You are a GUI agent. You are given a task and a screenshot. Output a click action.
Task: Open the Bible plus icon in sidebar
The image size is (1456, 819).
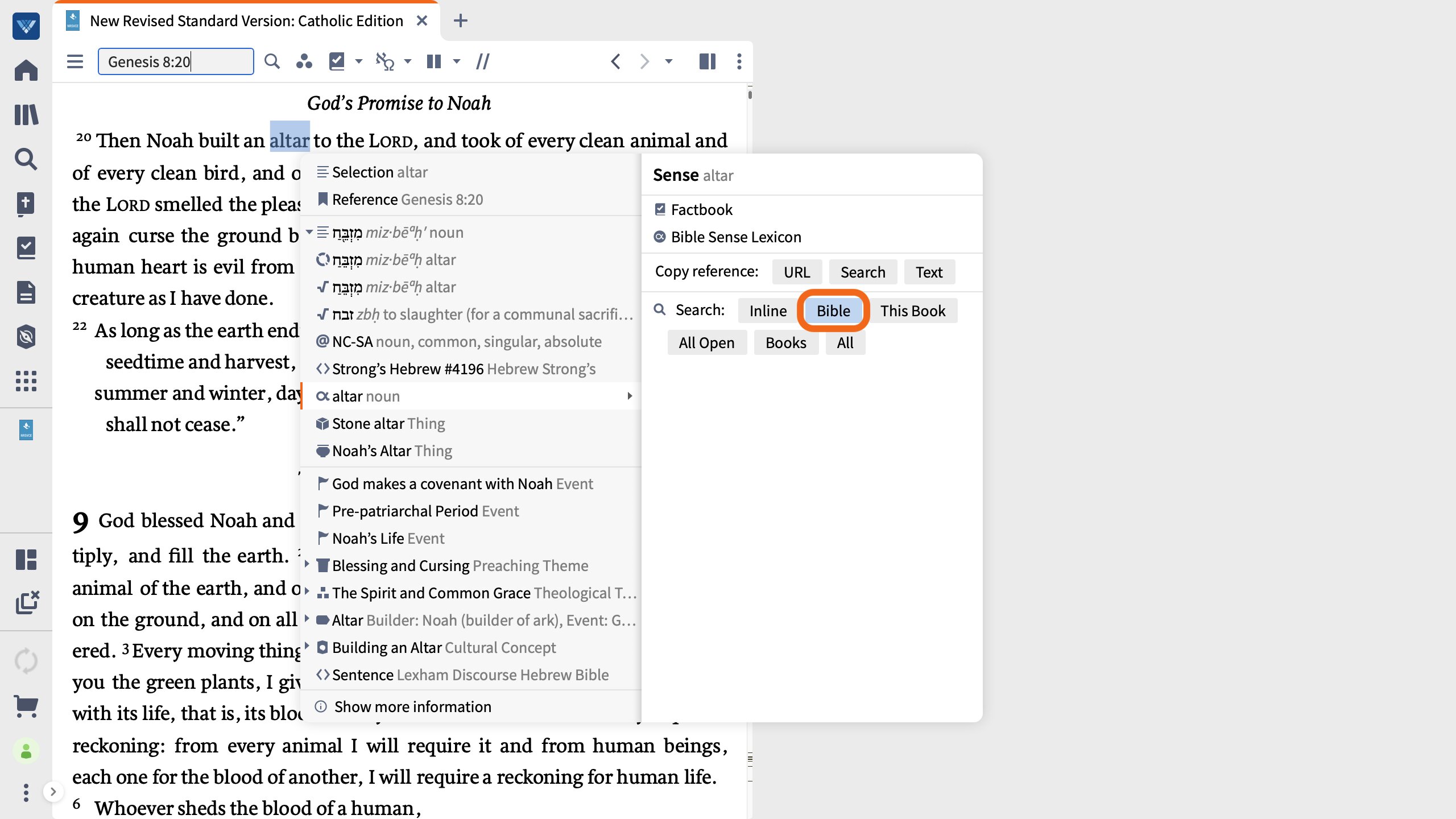[x=26, y=204]
